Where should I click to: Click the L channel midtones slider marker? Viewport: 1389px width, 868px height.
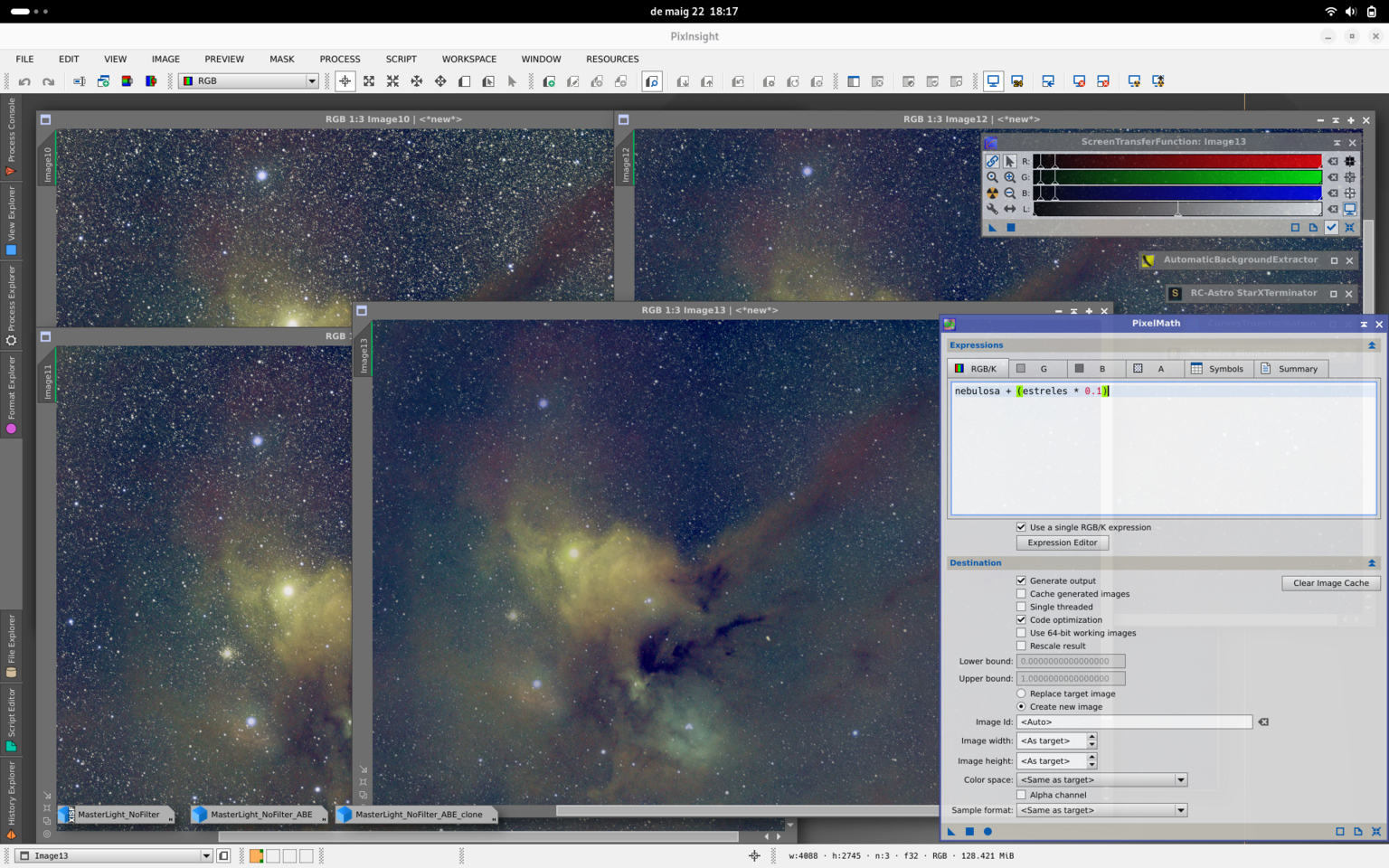(1177, 210)
